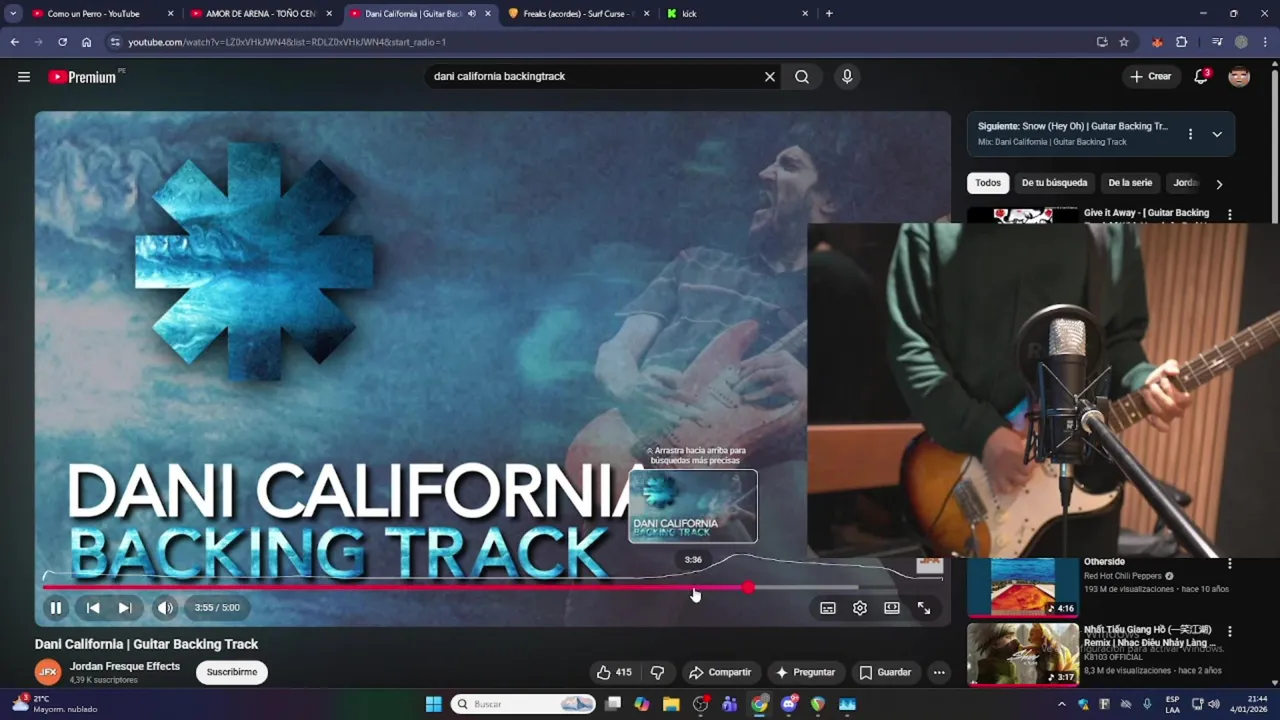Like the video with 415 likes
The image size is (1280, 720).
[x=614, y=673]
